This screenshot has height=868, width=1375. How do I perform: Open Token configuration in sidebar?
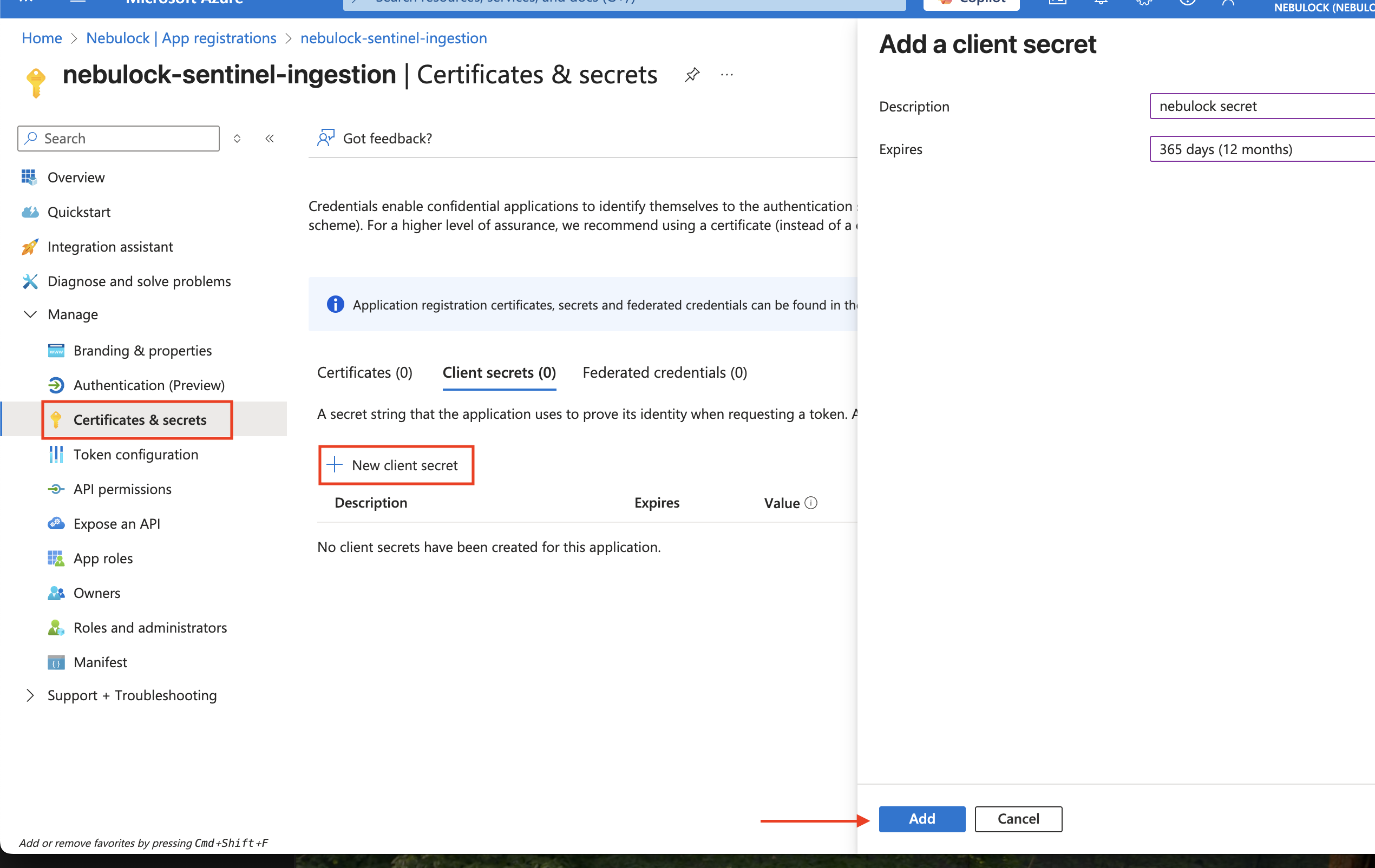[x=135, y=455]
